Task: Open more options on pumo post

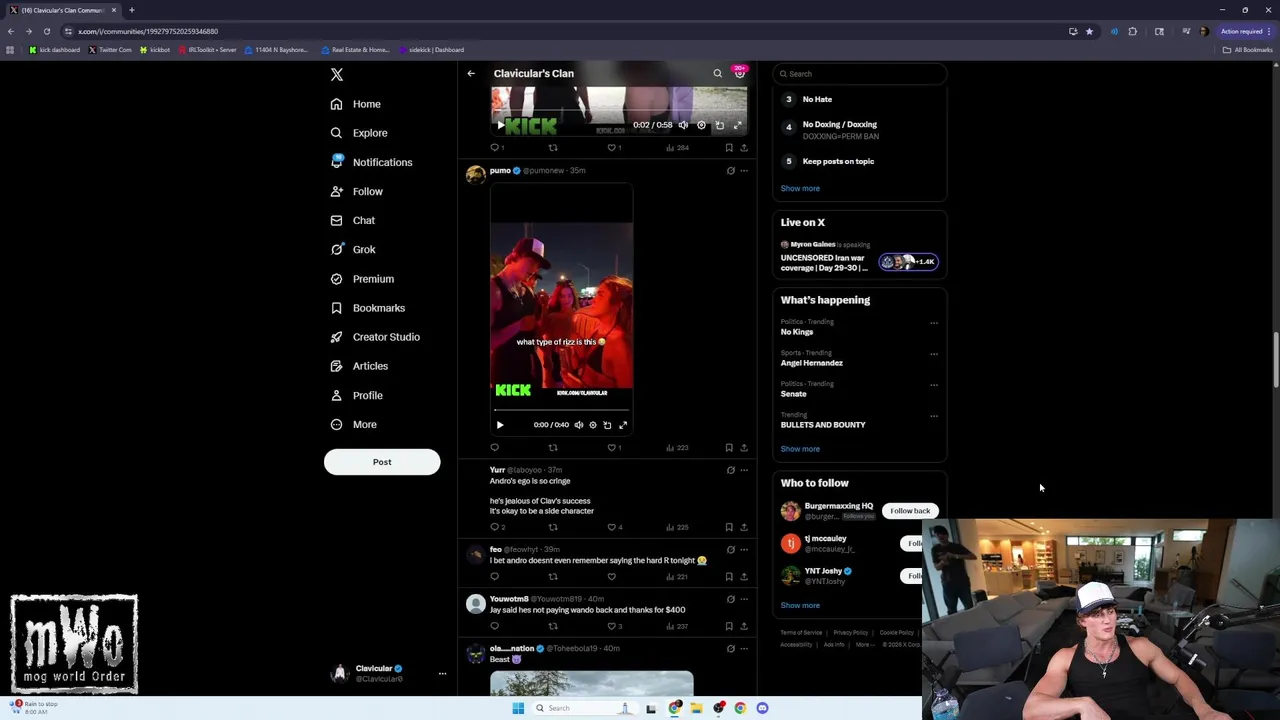Action: click(x=744, y=171)
